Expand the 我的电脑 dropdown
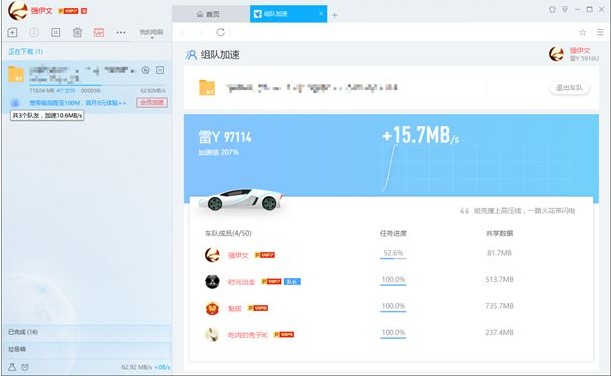The width and height of the screenshot is (611, 376). click(152, 33)
